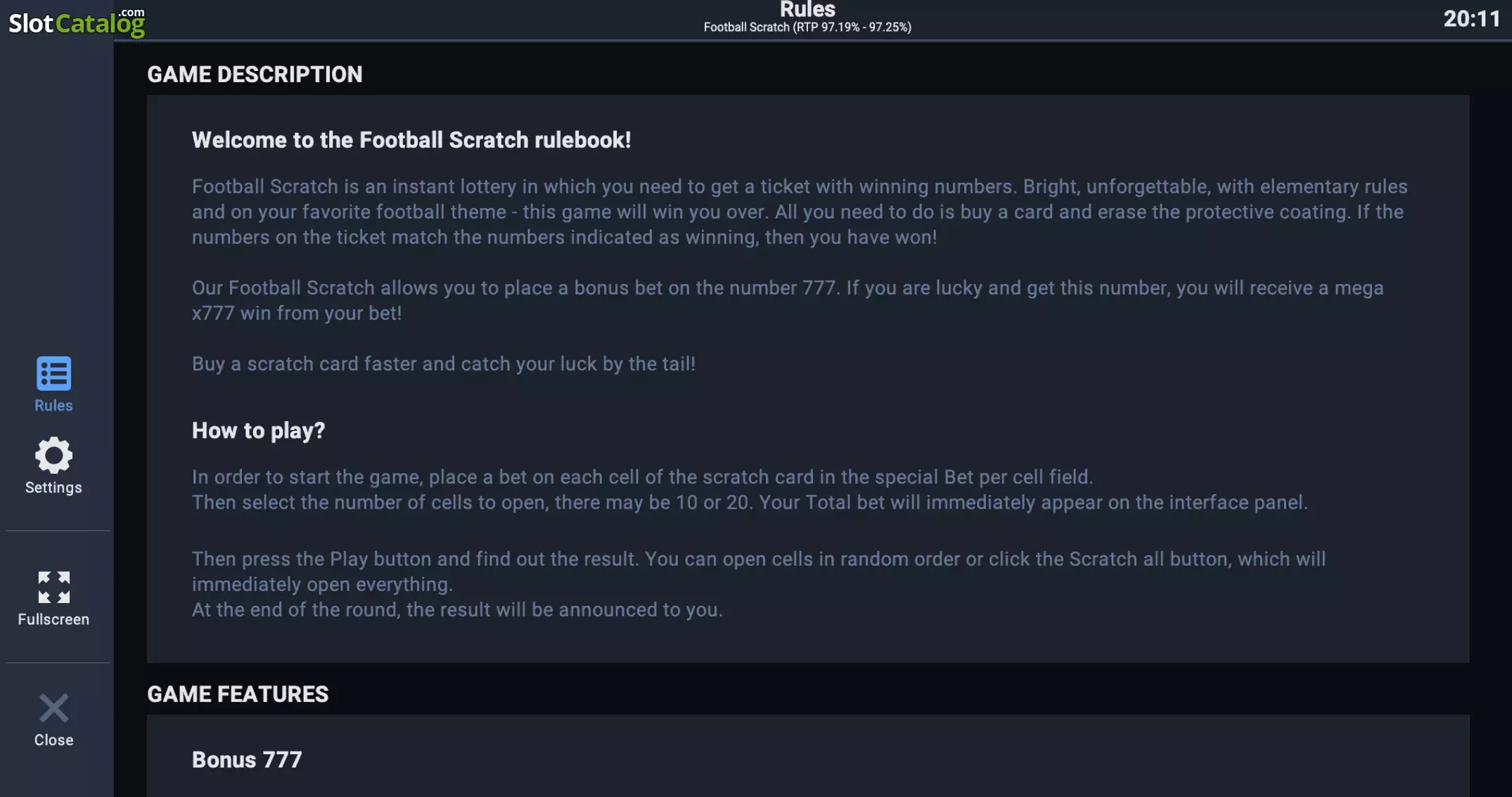Click the How to play? heading
This screenshot has width=1512, height=797.
tap(258, 430)
